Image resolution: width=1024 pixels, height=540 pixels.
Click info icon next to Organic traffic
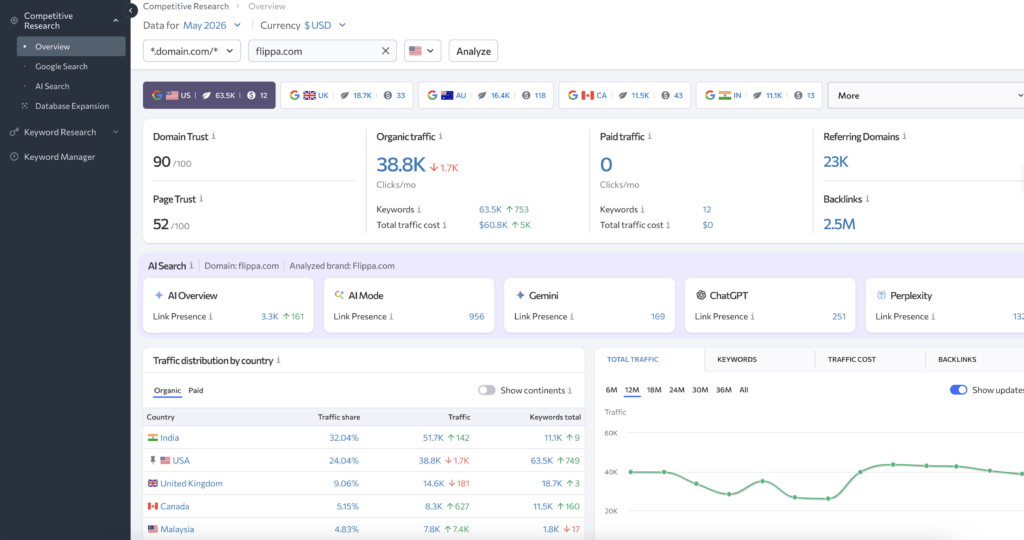point(441,136)
